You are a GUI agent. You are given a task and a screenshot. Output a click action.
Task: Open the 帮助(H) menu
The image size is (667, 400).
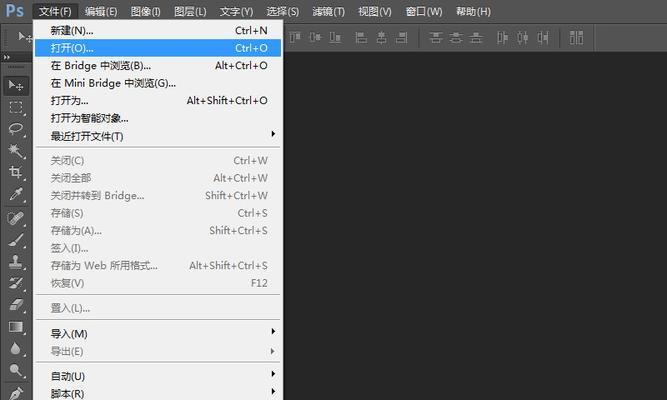tap(473, 11)
